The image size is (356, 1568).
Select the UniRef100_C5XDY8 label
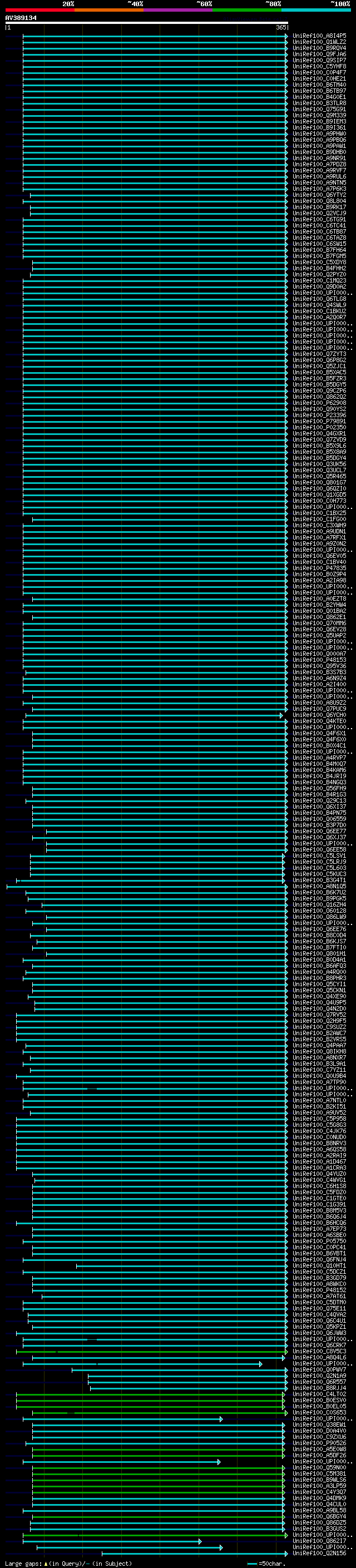319,263
